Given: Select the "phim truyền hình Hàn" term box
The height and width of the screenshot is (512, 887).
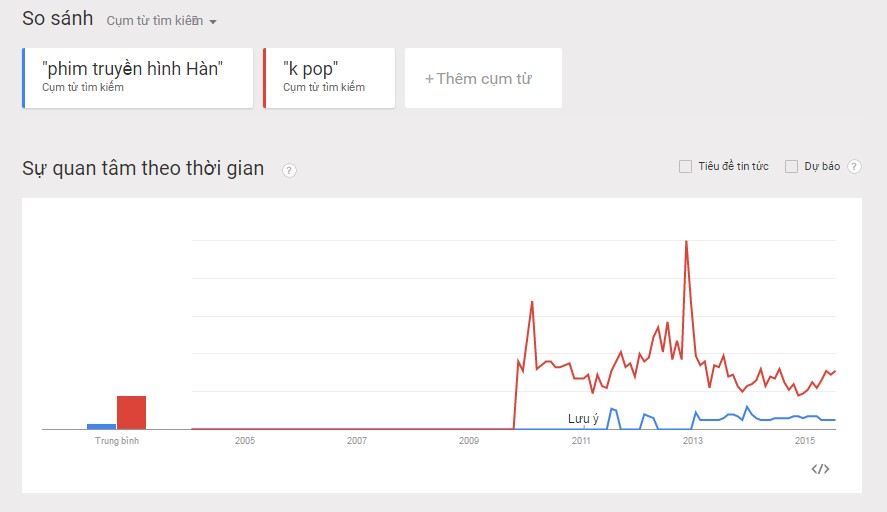Looking at the screenshot, I should pos(138,77).
